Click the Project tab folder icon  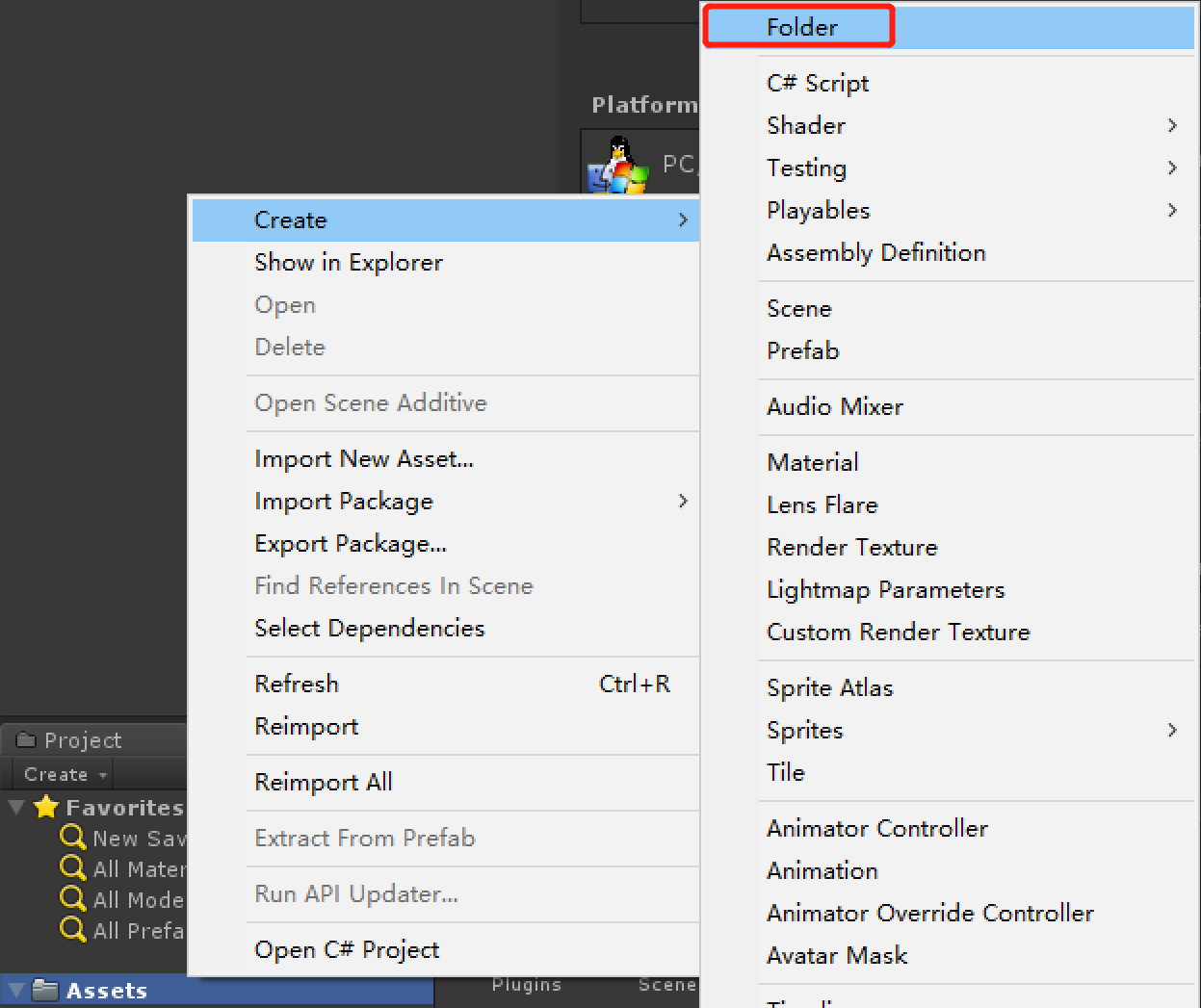26,739
